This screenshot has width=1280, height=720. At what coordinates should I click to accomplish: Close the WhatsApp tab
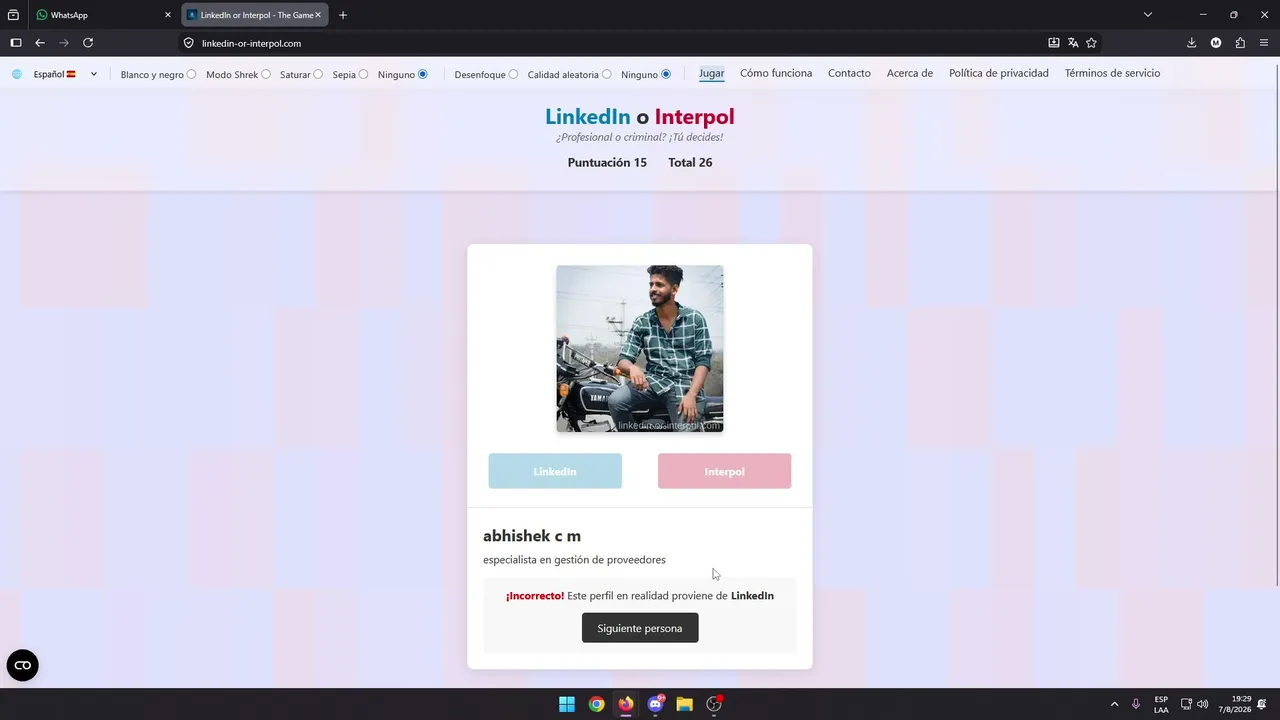(168, 15)
